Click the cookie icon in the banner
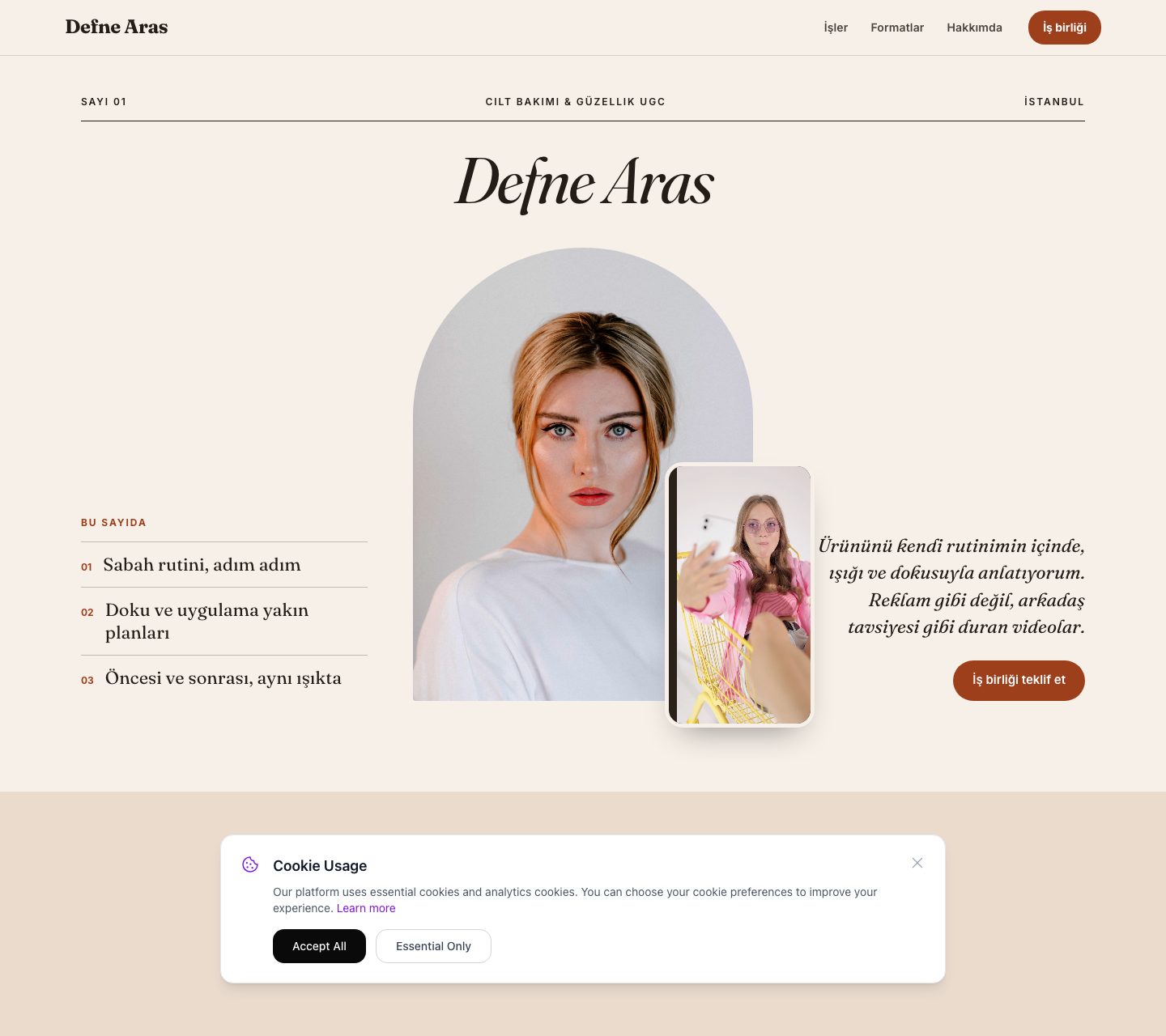This screenshot has width=1166, height=1036. [x=250, y=864]
